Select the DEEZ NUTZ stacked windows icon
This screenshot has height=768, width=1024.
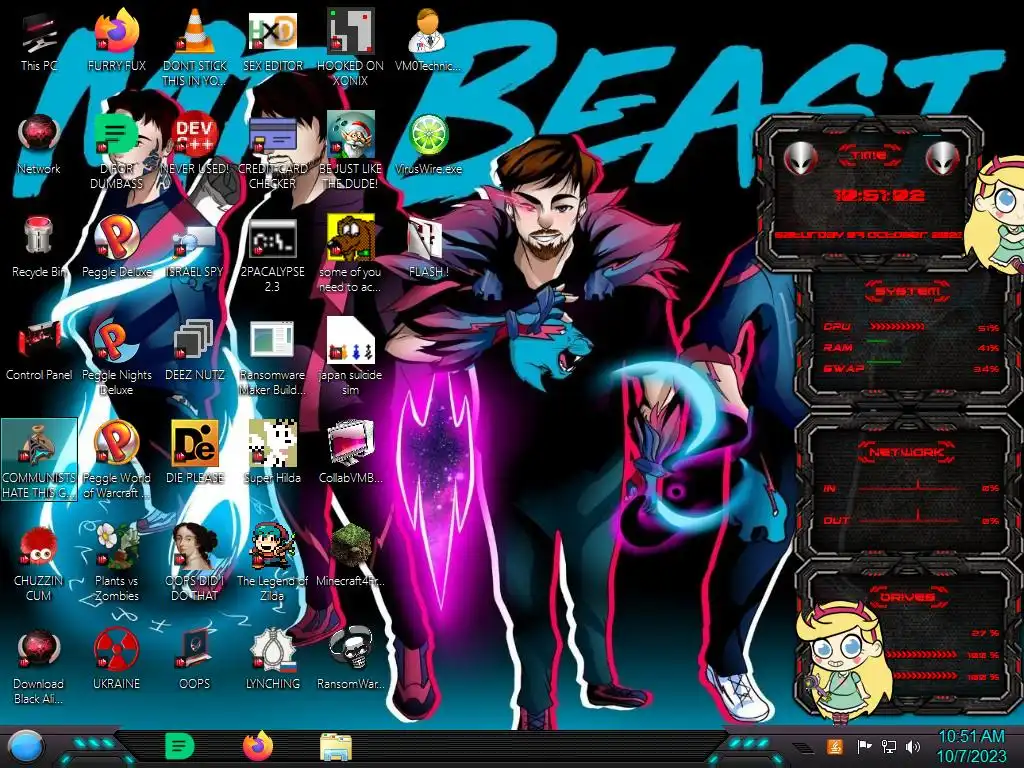(x=195, y=351)
